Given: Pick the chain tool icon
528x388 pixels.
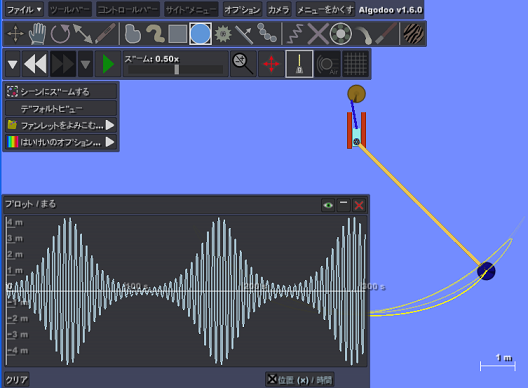Looking at the screenshot, I should pos(267,33).
